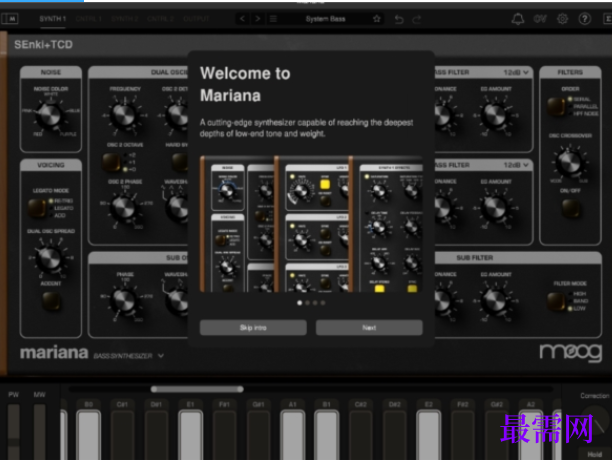Play the E2 key on the keyboard

coord(428,433)
